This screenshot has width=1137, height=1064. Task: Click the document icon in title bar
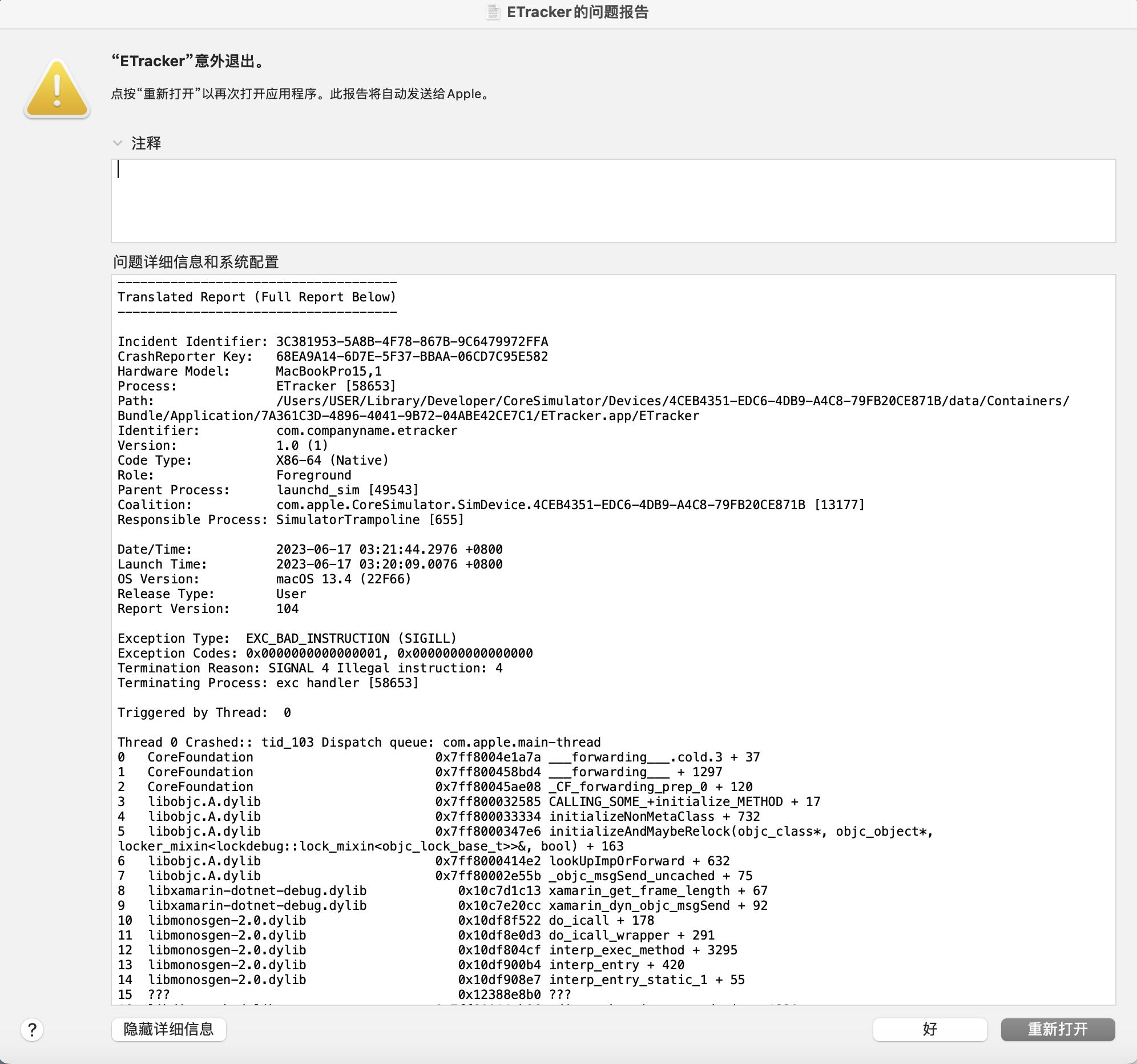click(493, 12)
